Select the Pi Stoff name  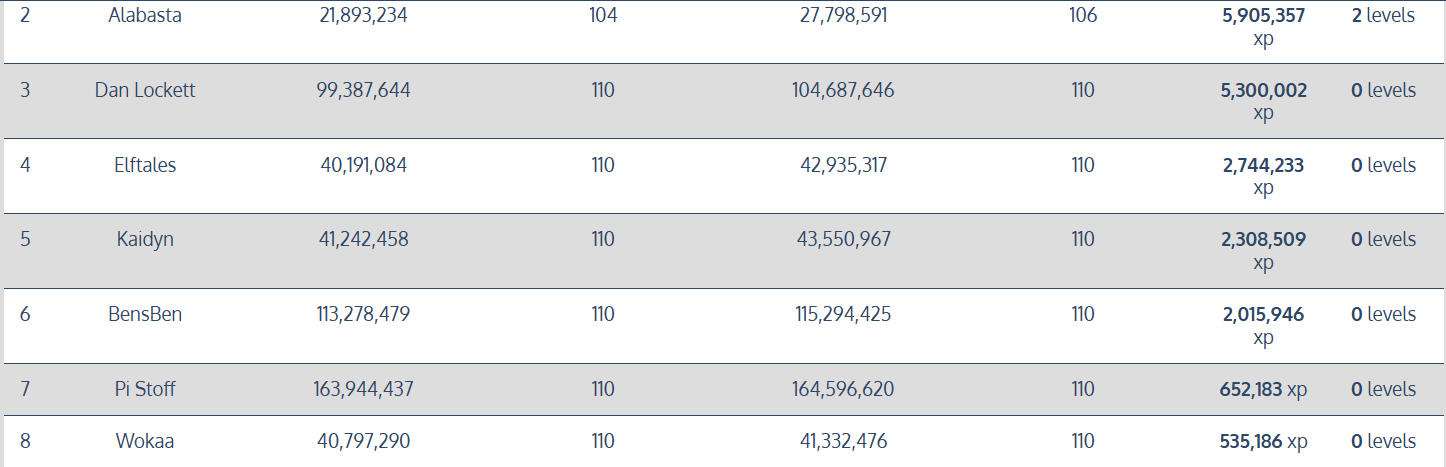(x=145, y=389)
